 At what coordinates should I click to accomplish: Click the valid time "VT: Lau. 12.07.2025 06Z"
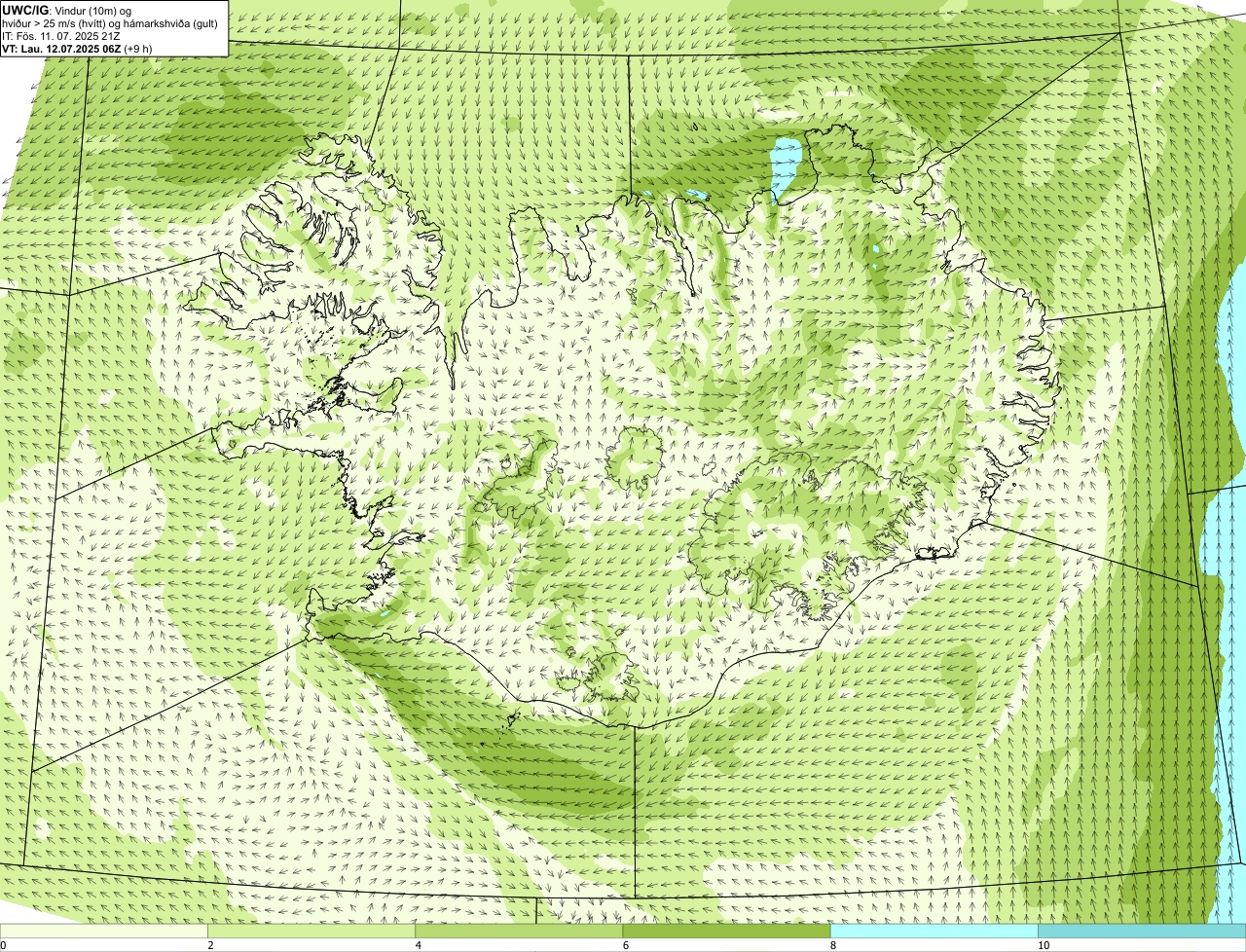(x=61, y=48)
